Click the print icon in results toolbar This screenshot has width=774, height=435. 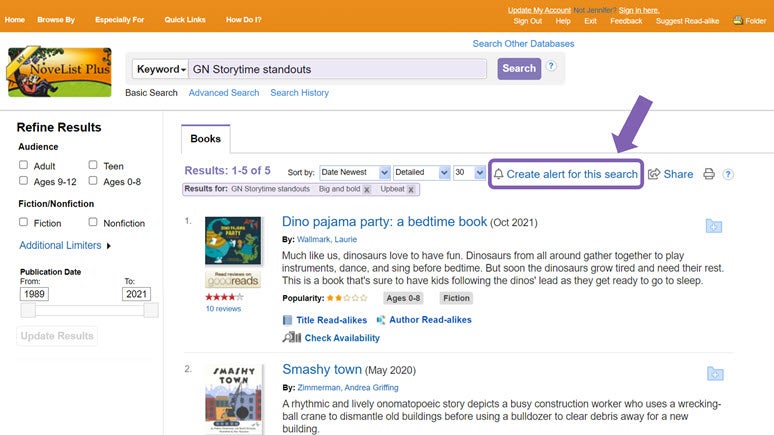[709, 174]
